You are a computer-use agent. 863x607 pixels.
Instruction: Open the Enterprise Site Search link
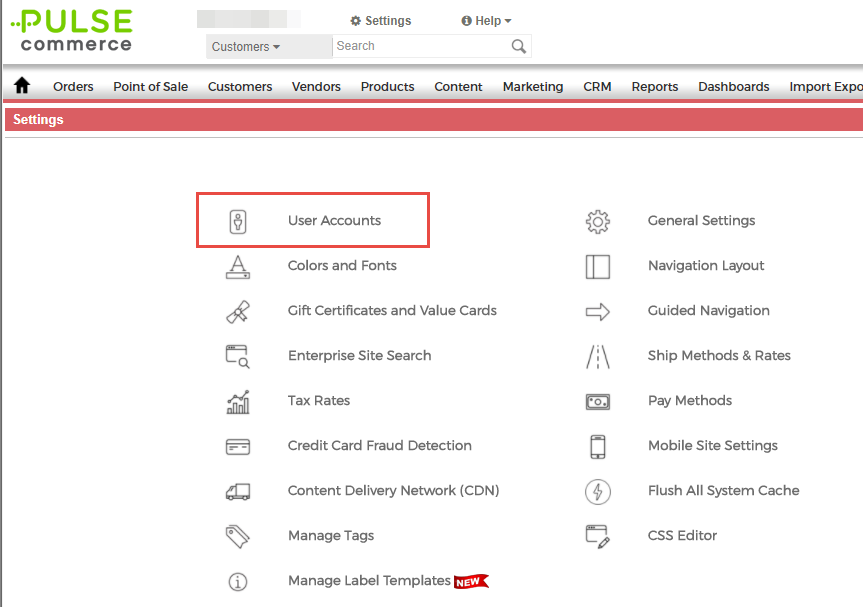(x=359, y=356)
